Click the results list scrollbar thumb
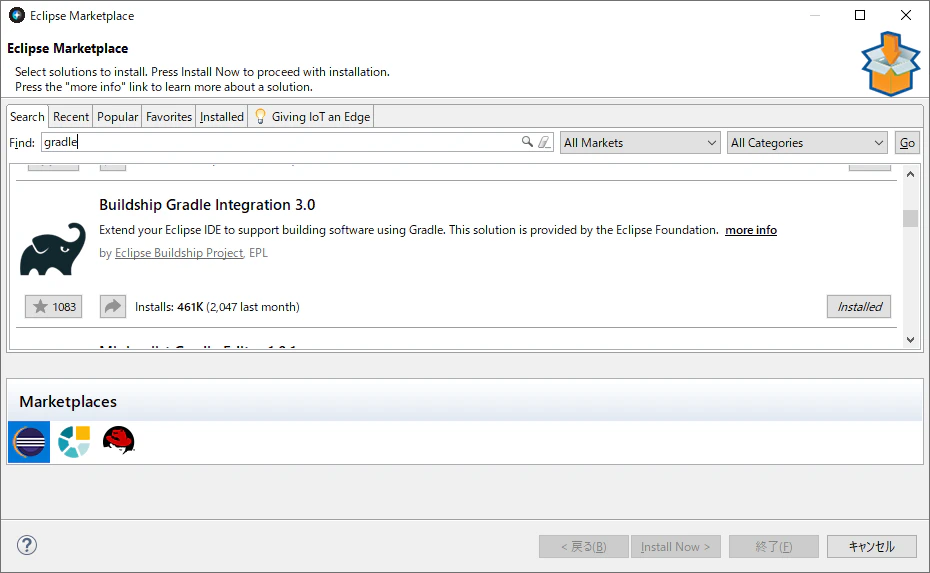The height and width of the screenshot is (573, 930). pos(910,218)
